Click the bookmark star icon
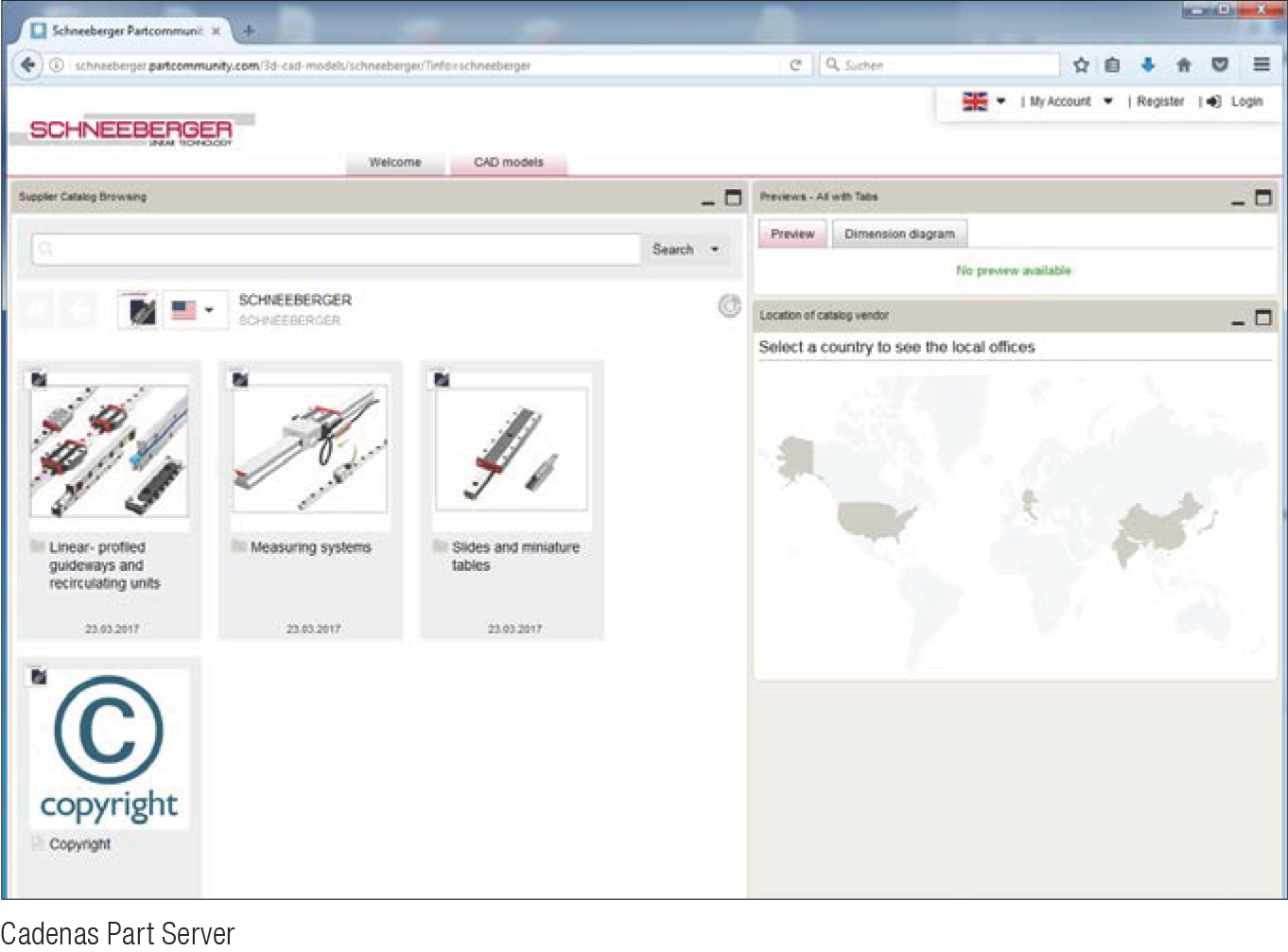Viewport: 1288px width, 952px height. 1081,64
